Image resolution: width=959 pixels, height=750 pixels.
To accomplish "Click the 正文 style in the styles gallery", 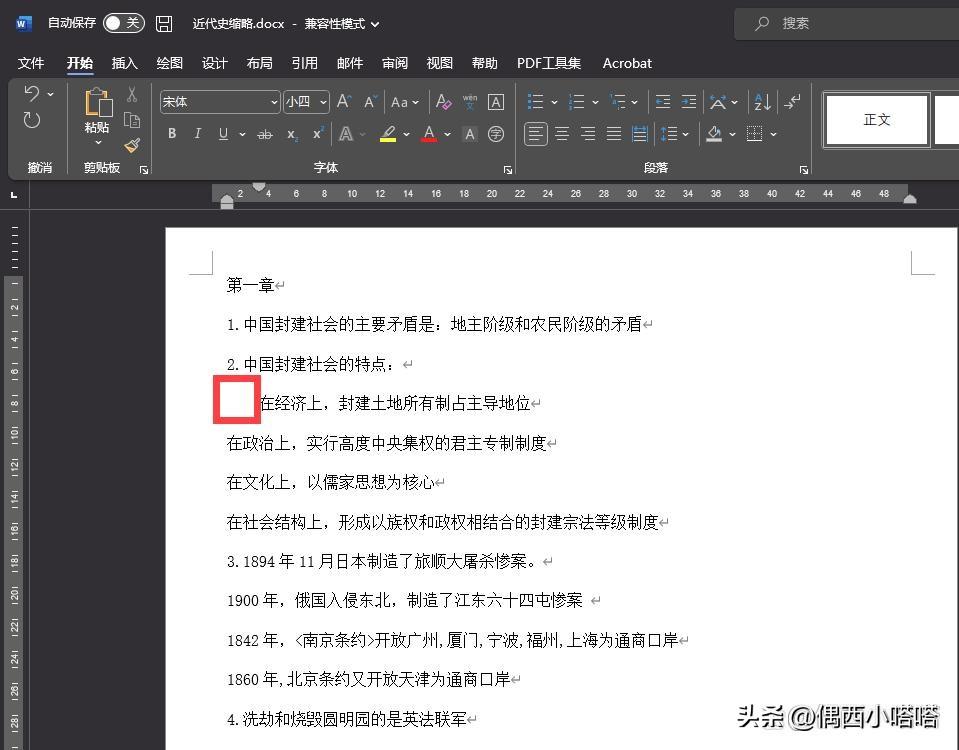I will [876, 118].
